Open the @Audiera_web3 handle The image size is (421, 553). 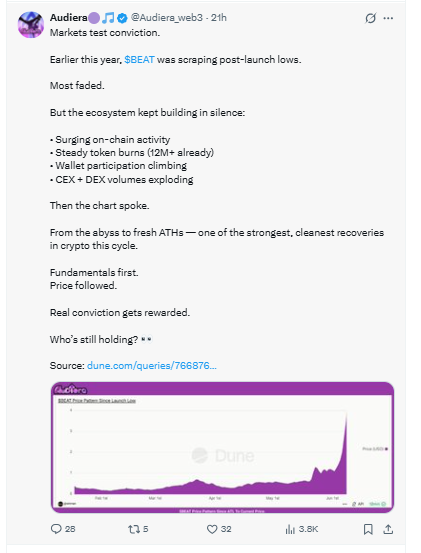(167, 18)
